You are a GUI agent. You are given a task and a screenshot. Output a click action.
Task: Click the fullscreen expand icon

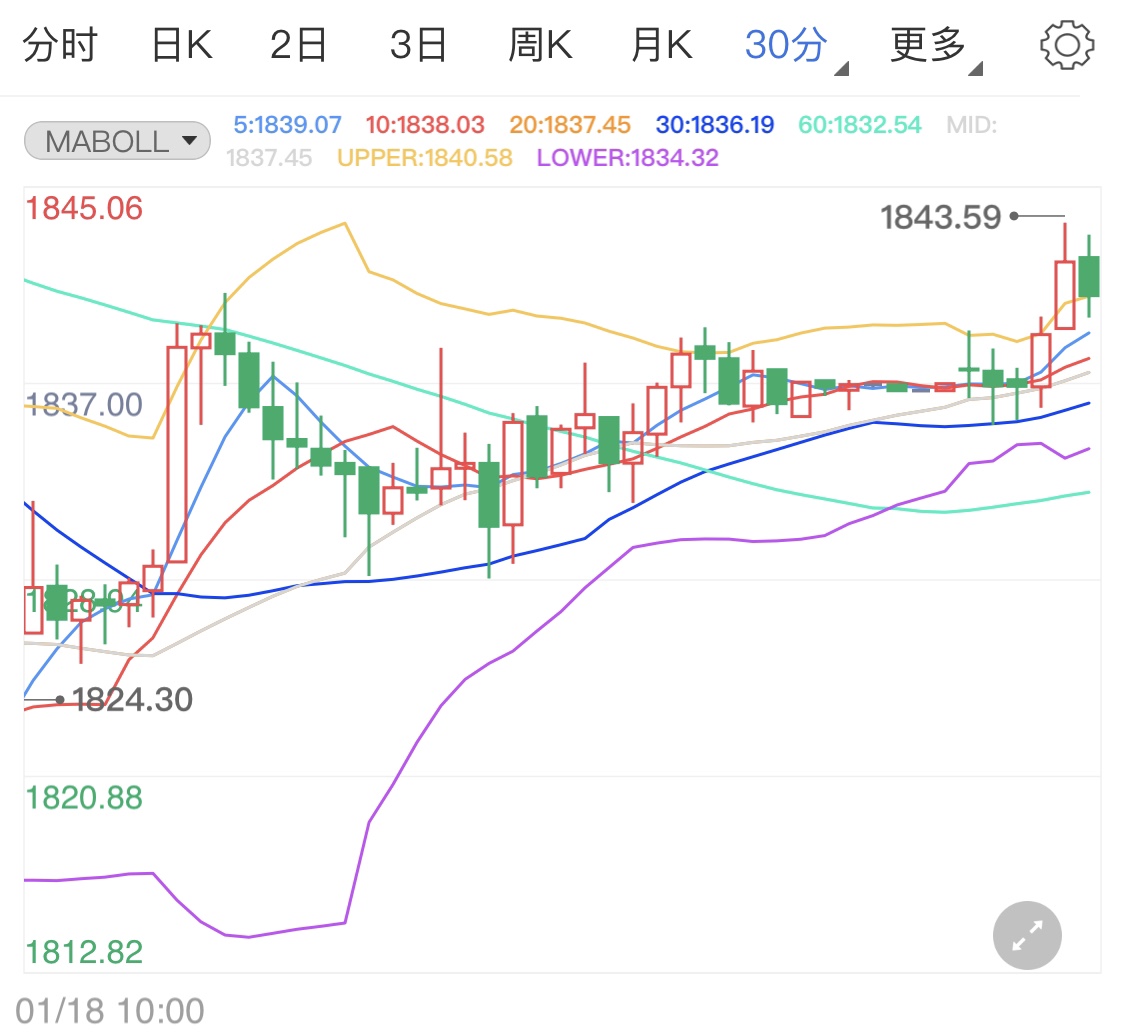(x=1026, y=935)
